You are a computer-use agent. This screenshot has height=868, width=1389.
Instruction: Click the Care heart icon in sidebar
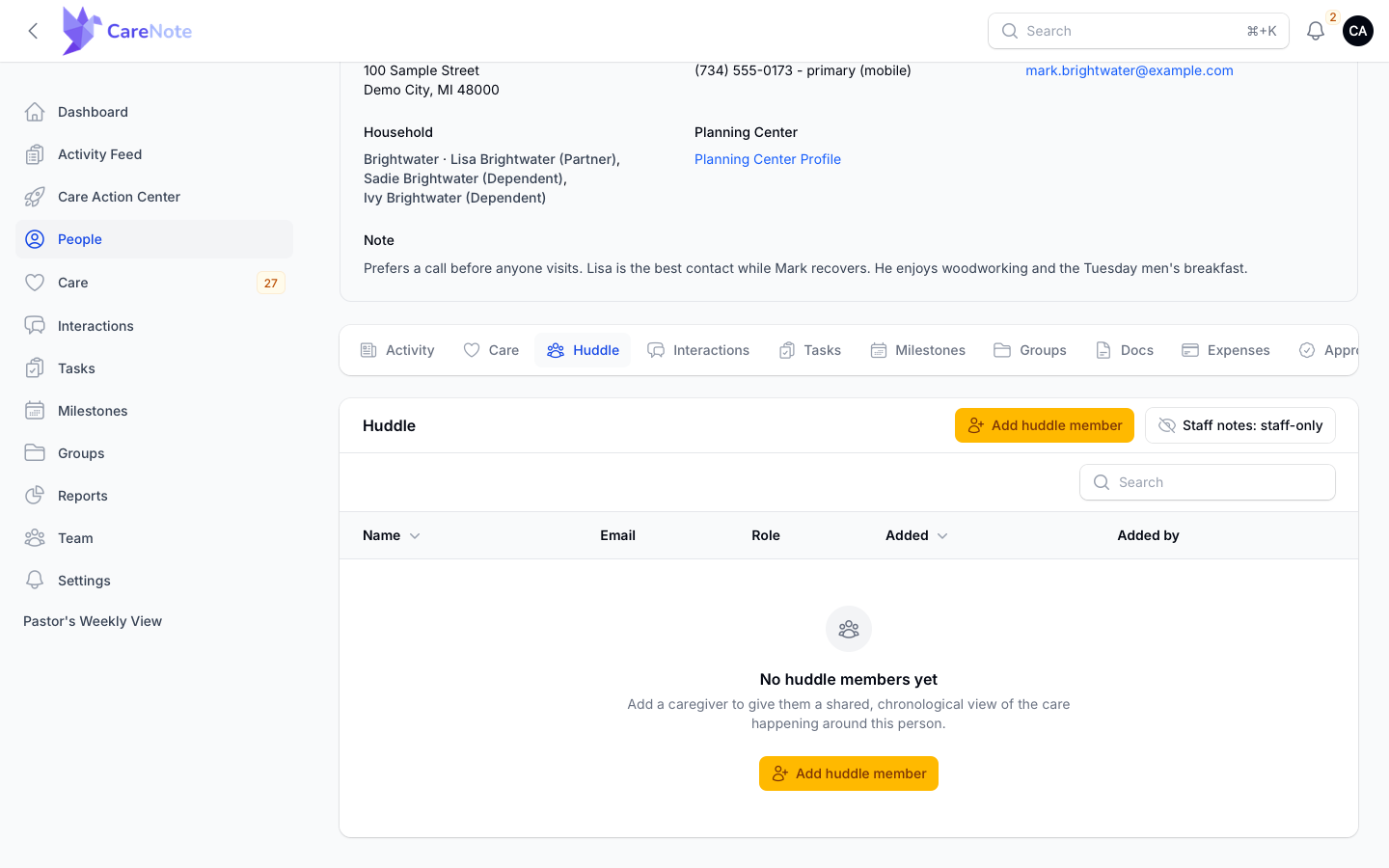(x=35, y=283)
